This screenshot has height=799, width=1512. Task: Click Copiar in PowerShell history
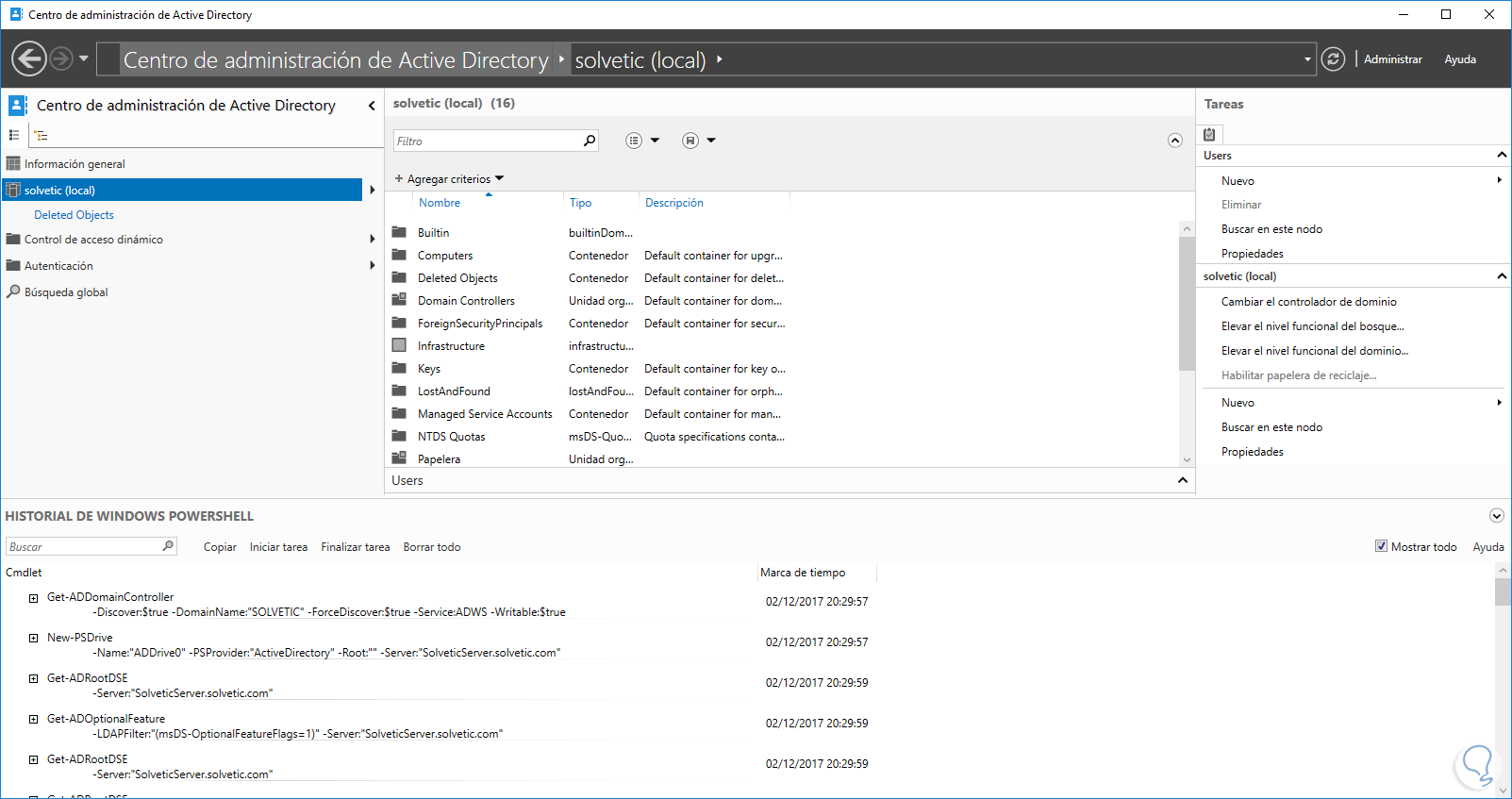[220, 547]
